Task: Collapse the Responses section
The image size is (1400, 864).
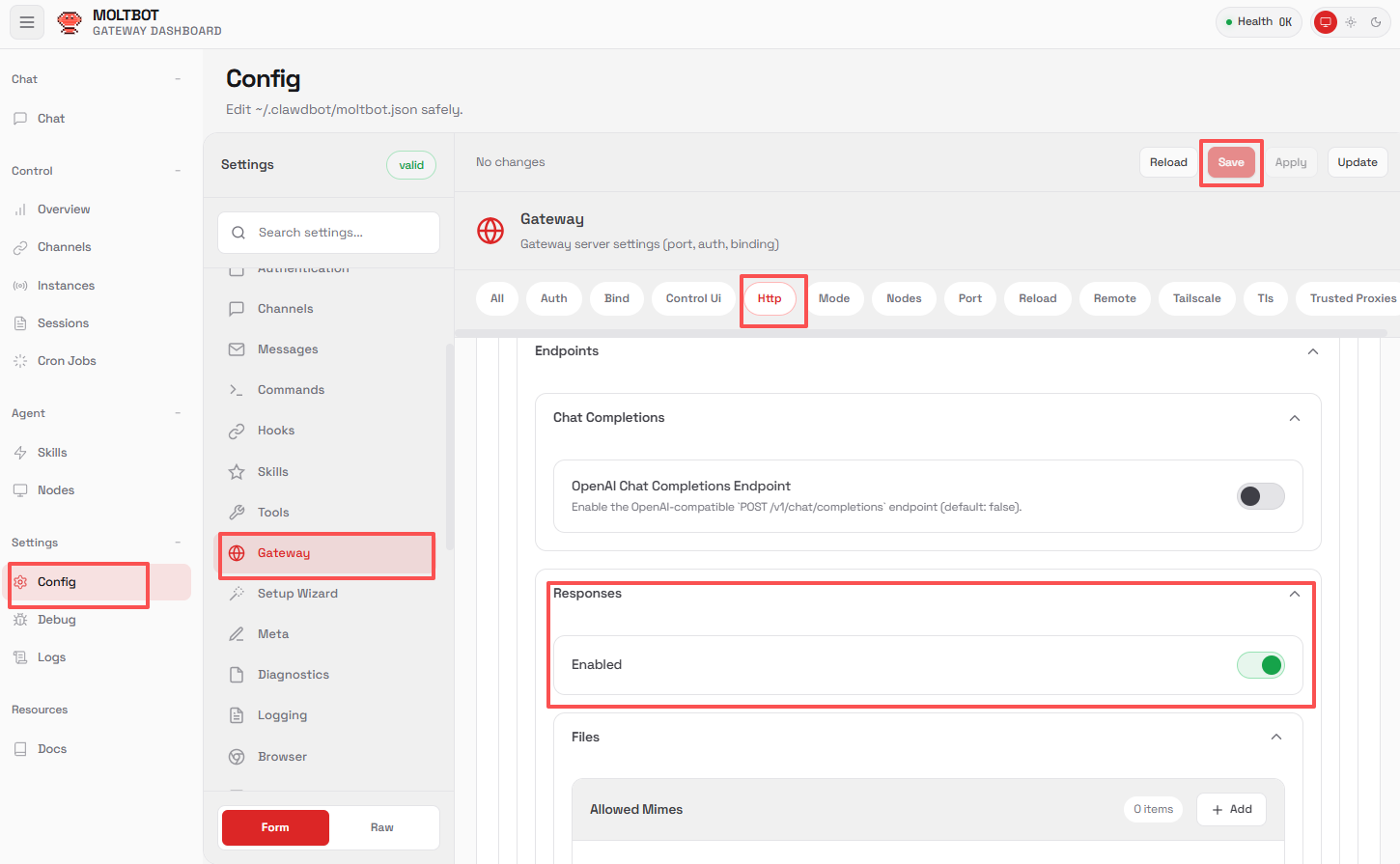Action: tap(1295, 594)
